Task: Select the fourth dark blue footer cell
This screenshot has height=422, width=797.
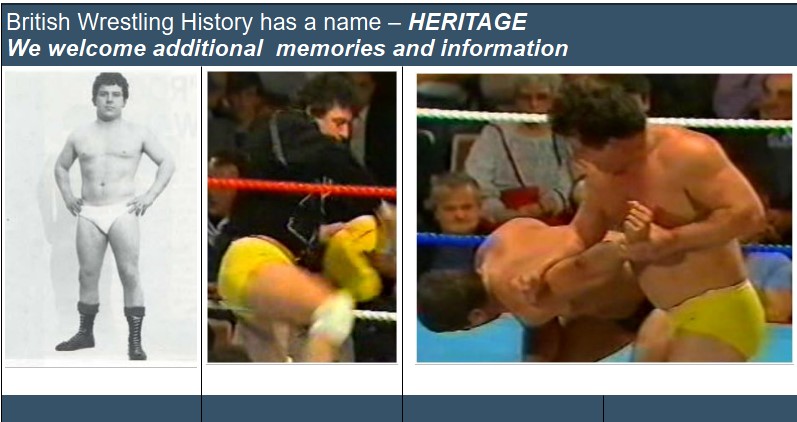Action: [x=700, y=409]
